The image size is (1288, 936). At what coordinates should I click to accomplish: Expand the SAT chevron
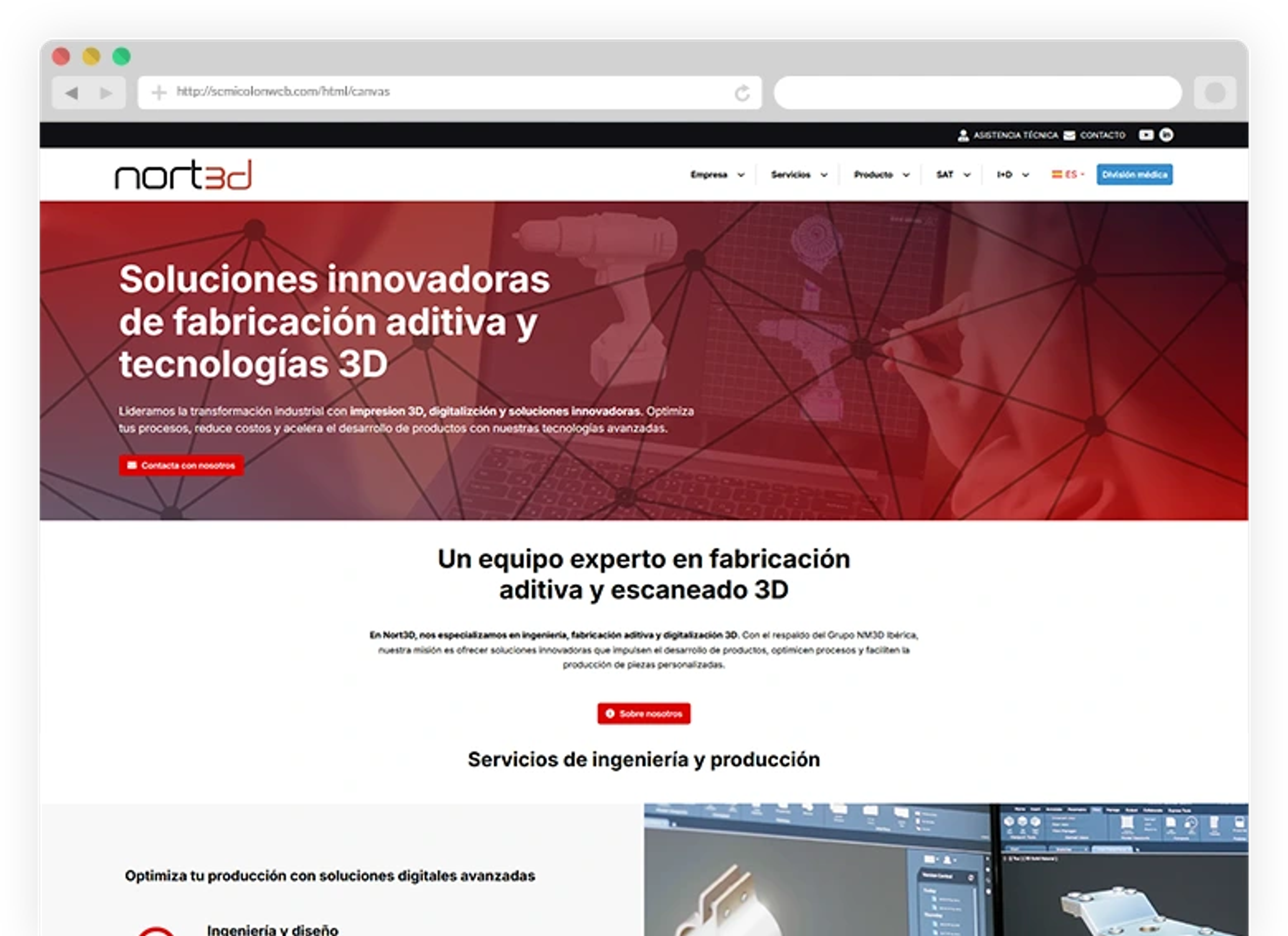pyautogui.click(x=967, y=175)
